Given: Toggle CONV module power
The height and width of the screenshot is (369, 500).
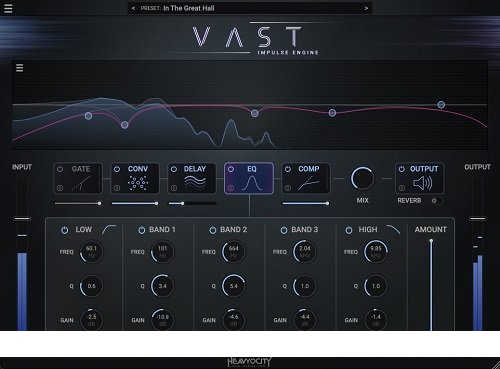Looking at the screenshot, I should tap(117, 169).
